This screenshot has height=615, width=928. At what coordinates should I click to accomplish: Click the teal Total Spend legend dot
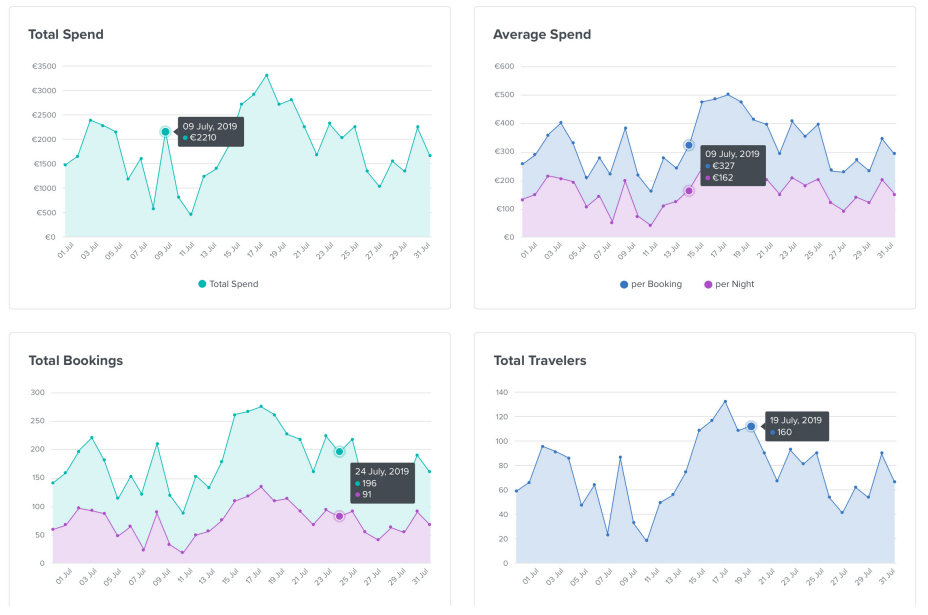[202, 284]
